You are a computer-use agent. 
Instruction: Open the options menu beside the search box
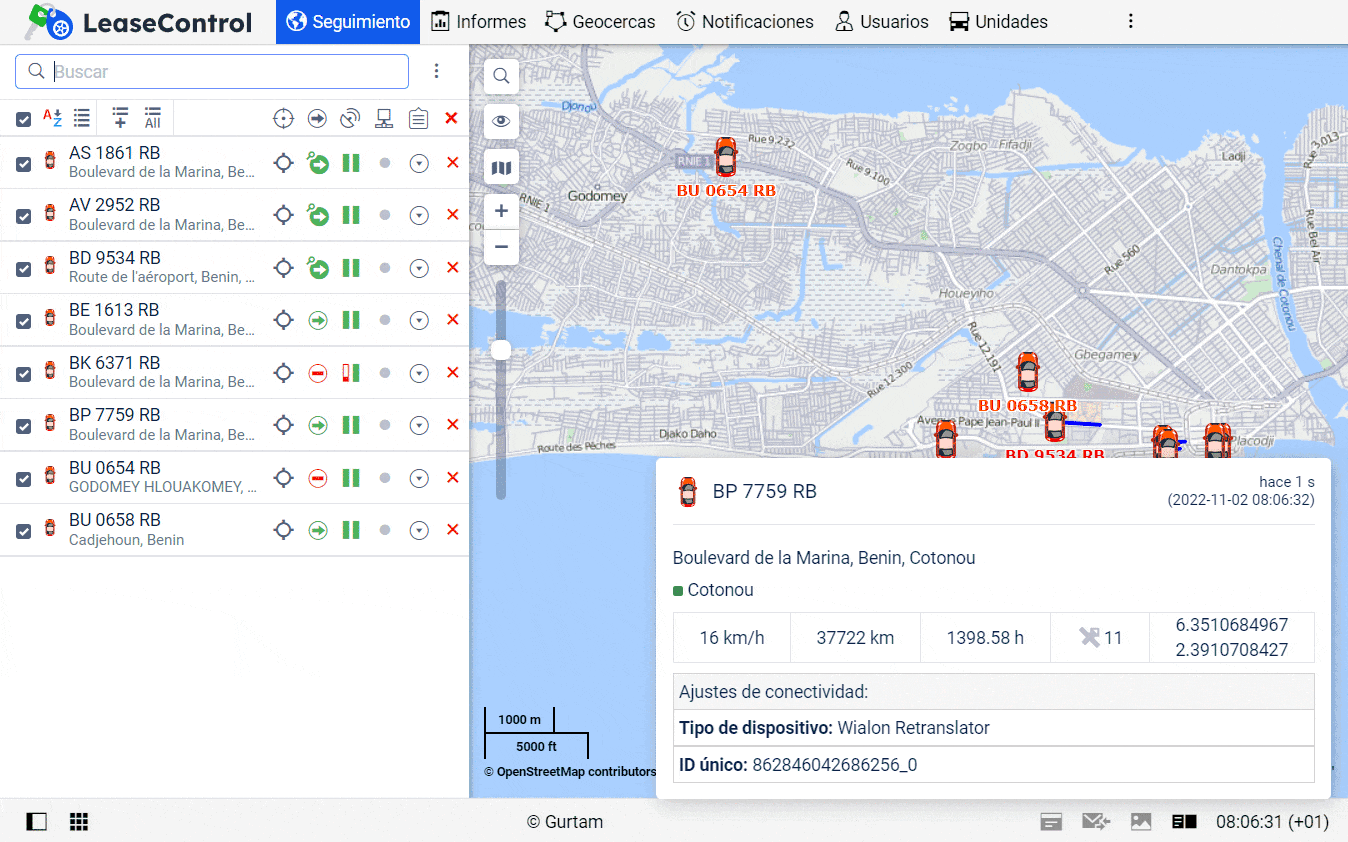point(436,71)
